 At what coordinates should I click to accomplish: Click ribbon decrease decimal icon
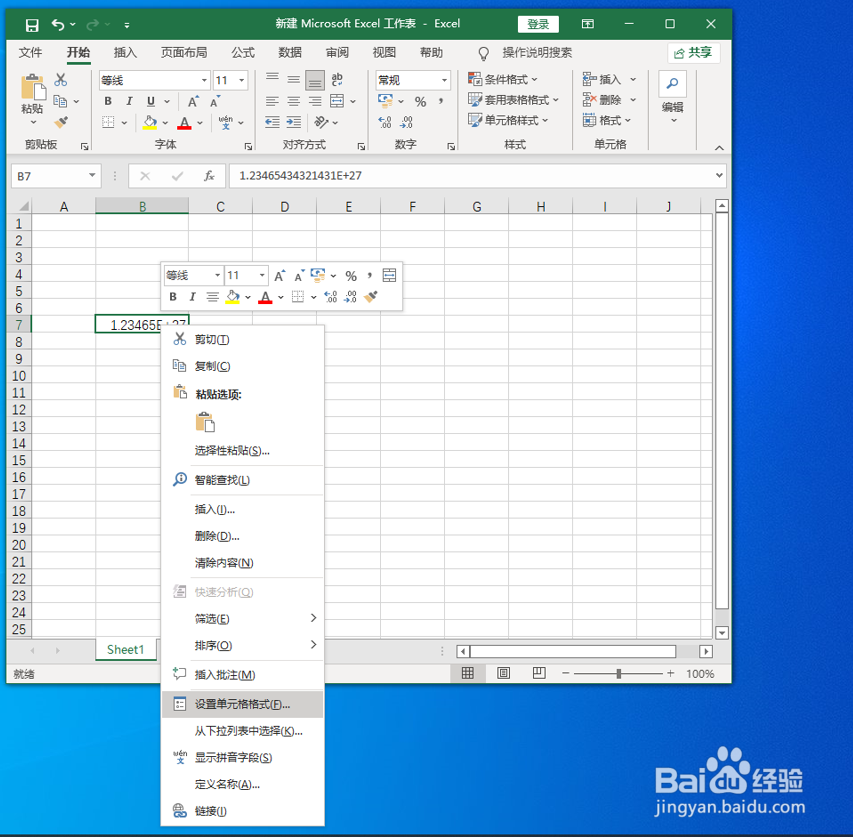406,122
